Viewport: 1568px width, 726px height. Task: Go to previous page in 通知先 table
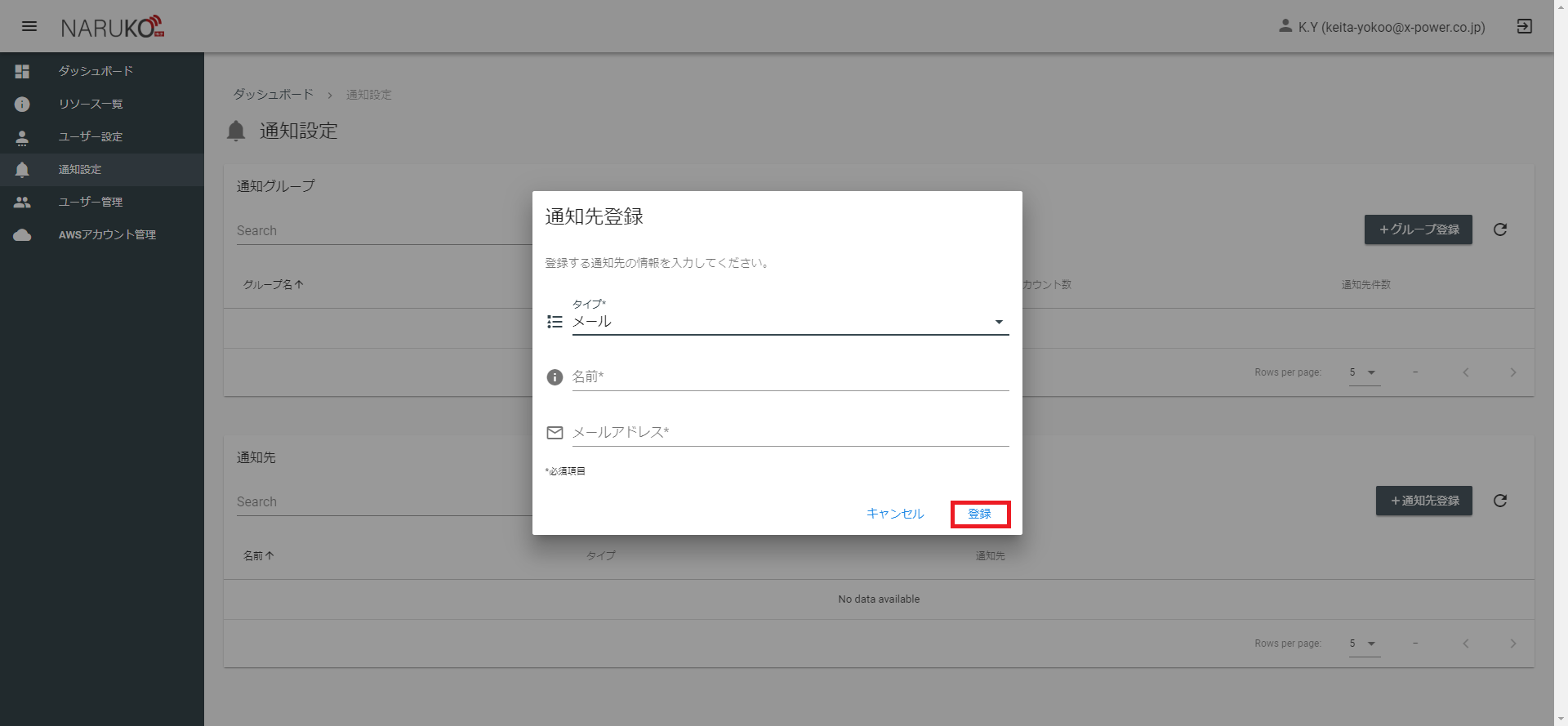[1466, 644]
